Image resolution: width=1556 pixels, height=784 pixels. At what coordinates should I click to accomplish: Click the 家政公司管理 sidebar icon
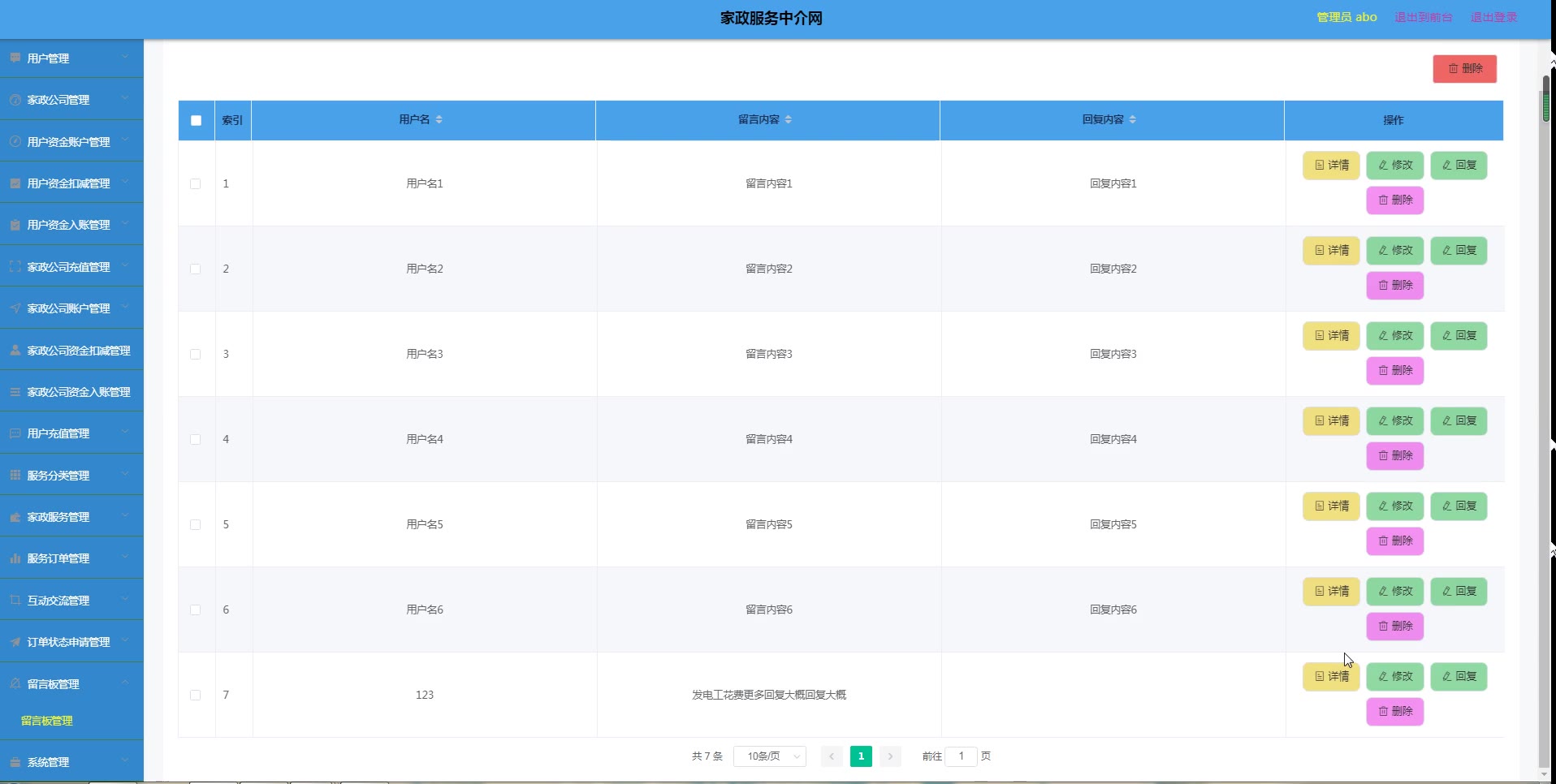[15, 100]
